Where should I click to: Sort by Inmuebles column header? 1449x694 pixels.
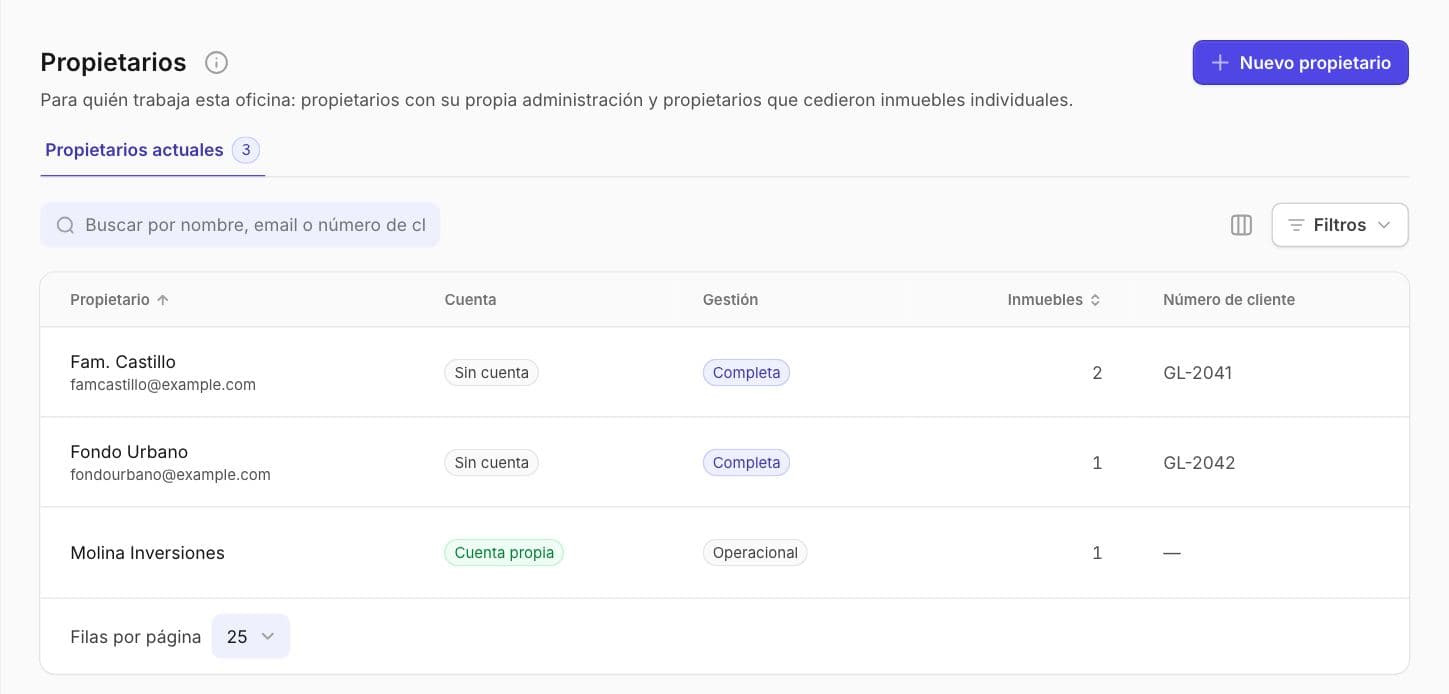pos(1053,300)
